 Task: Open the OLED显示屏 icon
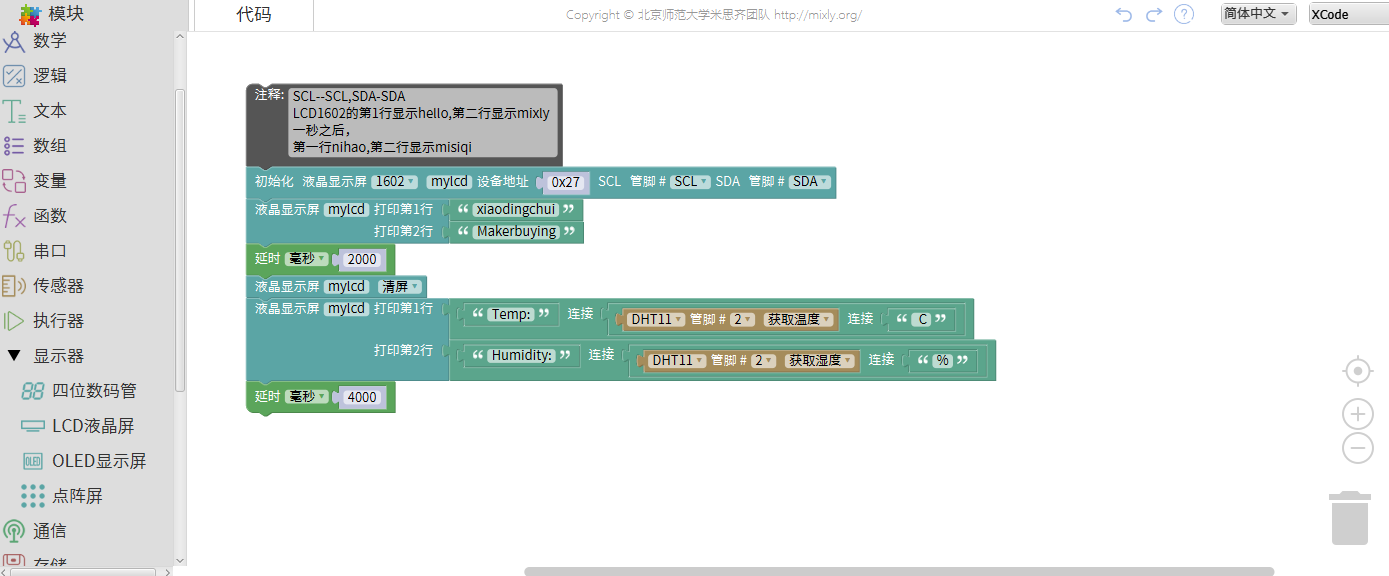tap(33, 461)
